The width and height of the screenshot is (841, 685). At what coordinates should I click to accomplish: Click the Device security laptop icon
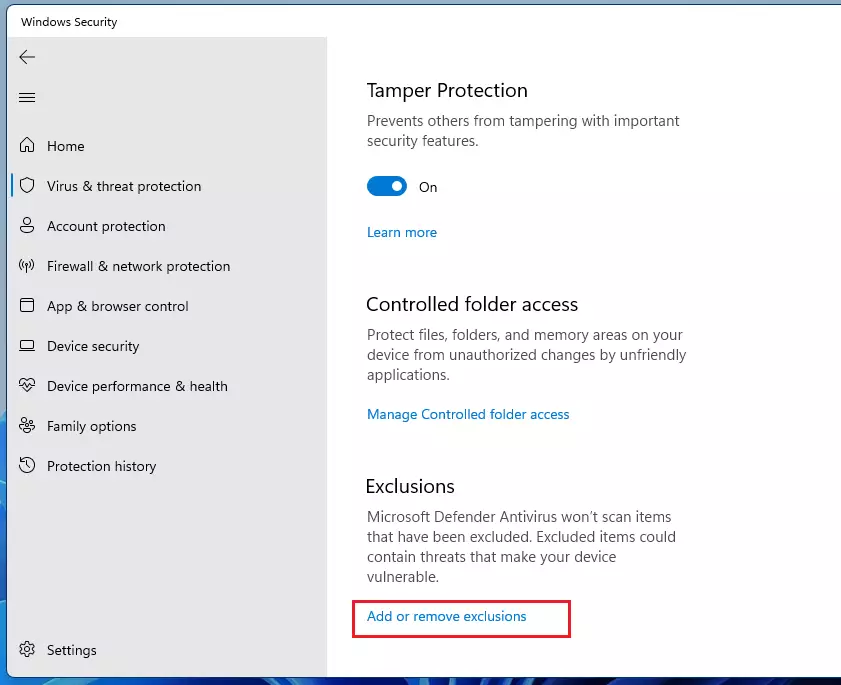27,345
